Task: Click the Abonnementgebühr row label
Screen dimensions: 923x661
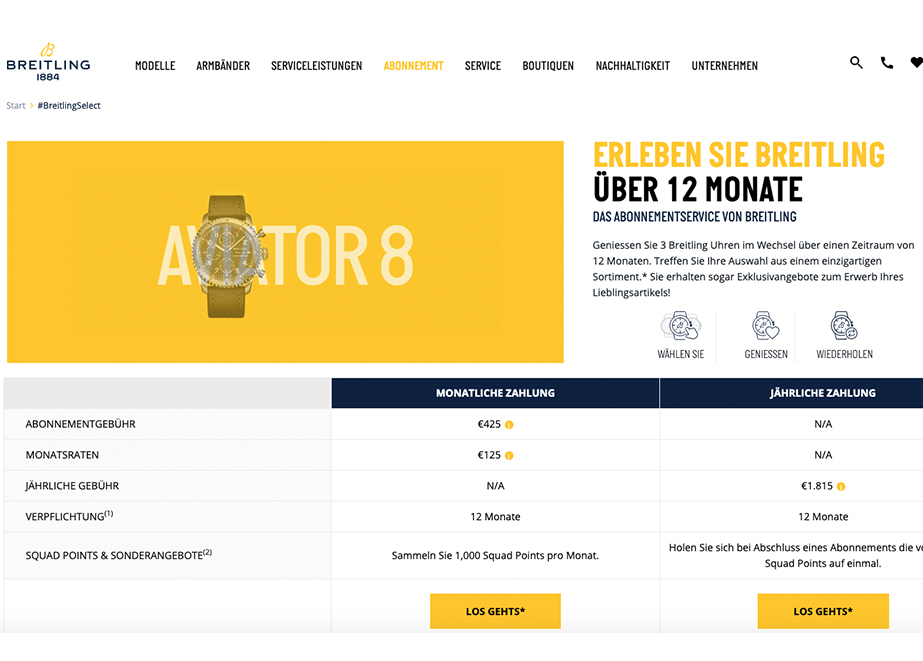Action: [80, 424]
